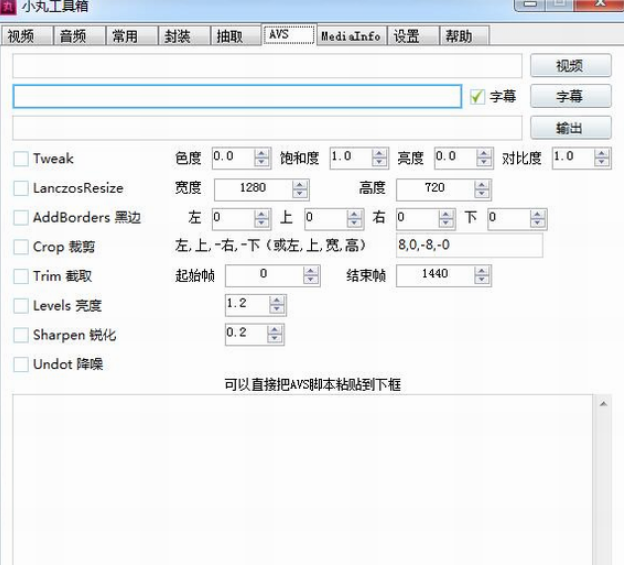Increase the 色度 value with up arrow
Screen dimensions: 624x565
click(262, 153)
